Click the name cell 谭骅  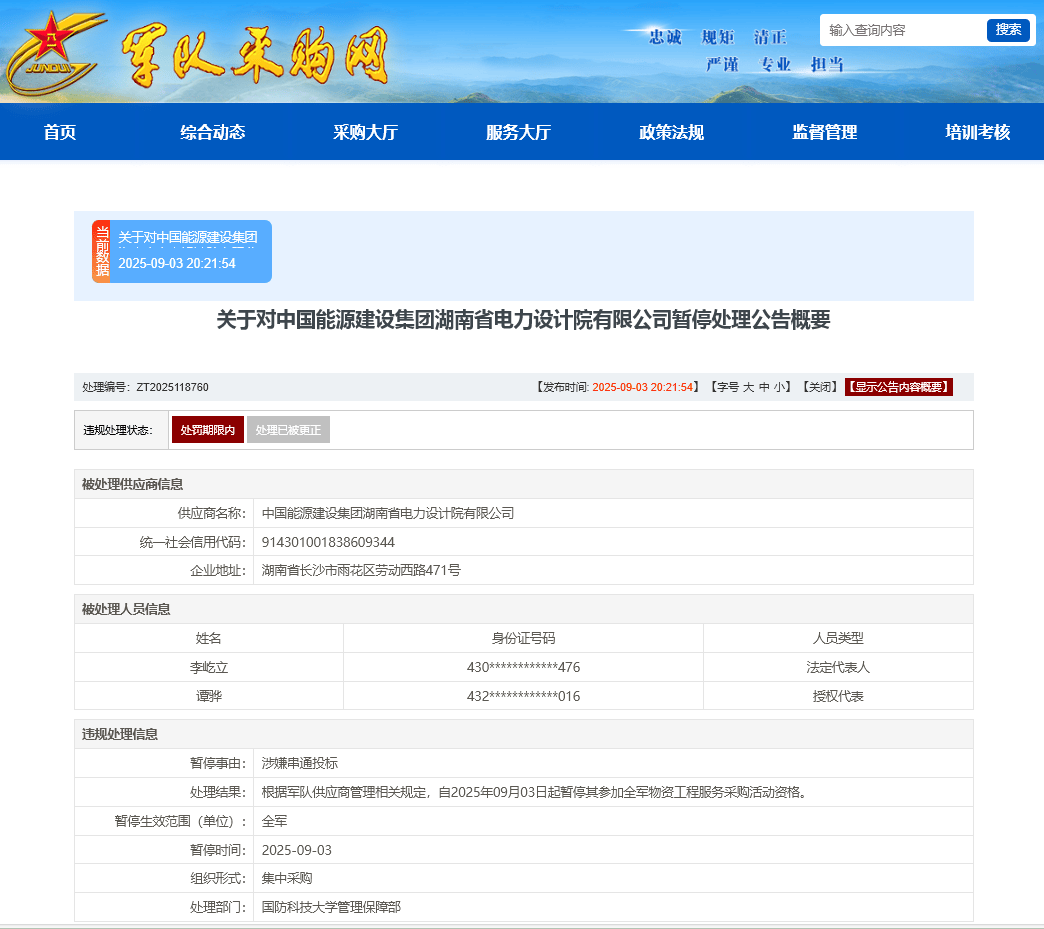coord(209,696)
